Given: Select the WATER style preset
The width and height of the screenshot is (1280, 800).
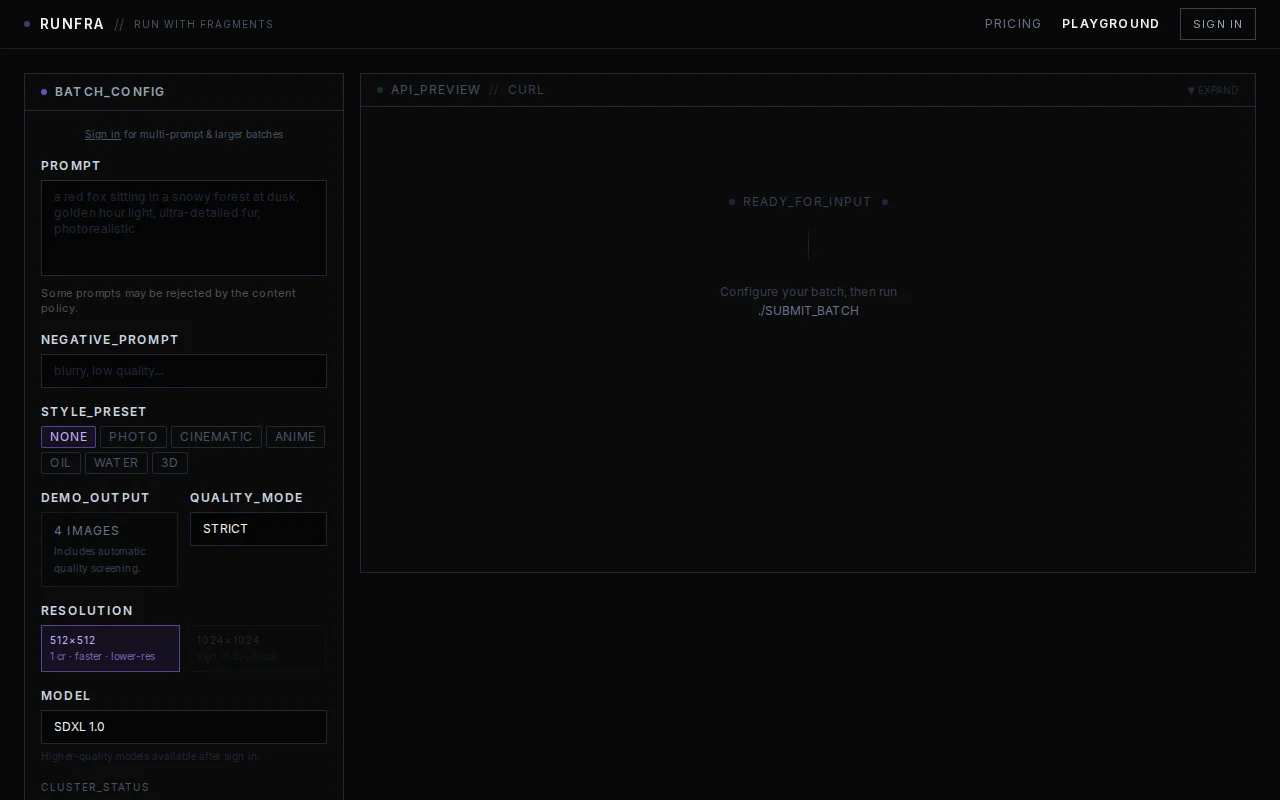Looking at the screenshot, I should (116, 463).
